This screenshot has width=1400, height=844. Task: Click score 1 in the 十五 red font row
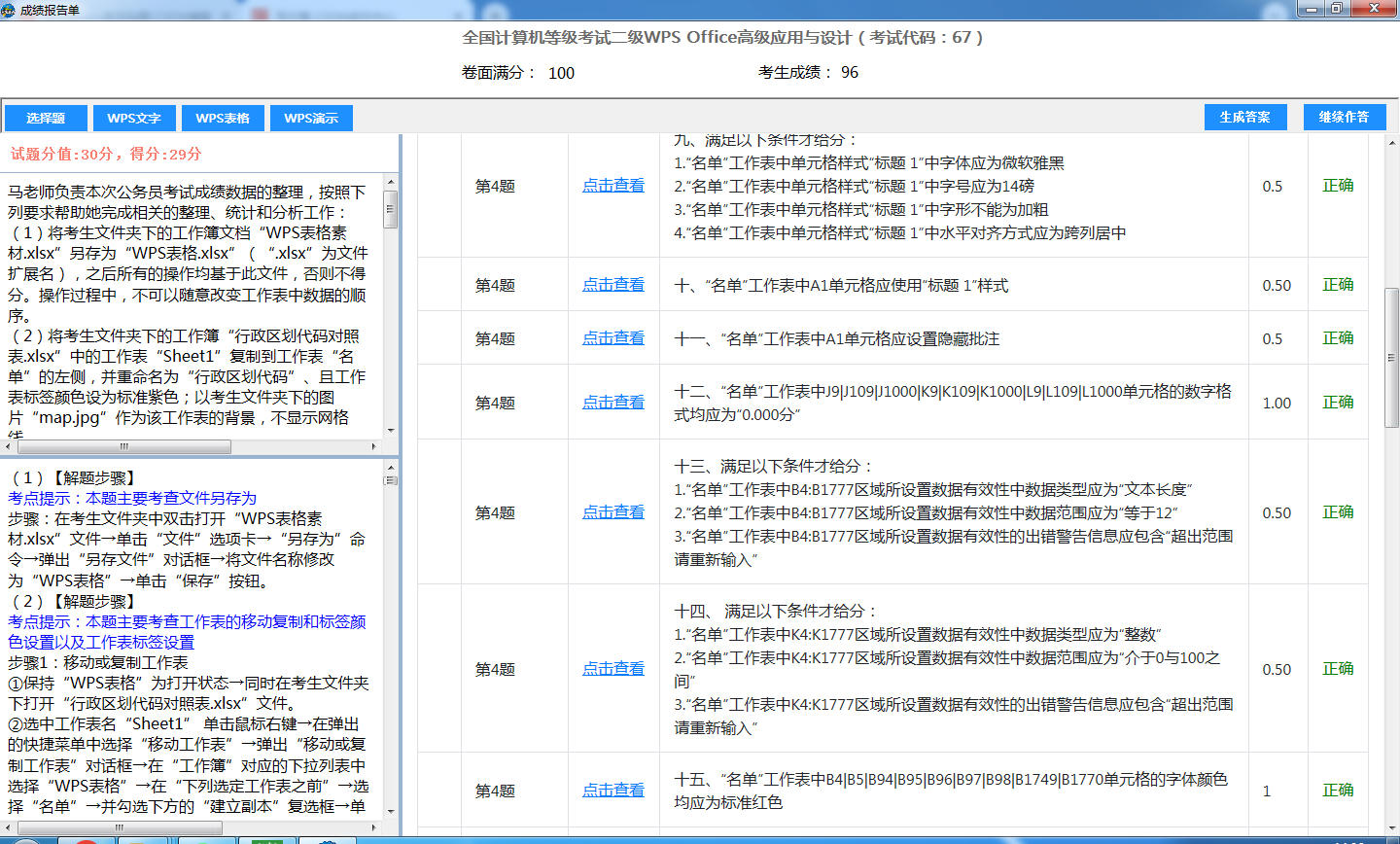pyautogui.click(x=1266, y=791)
